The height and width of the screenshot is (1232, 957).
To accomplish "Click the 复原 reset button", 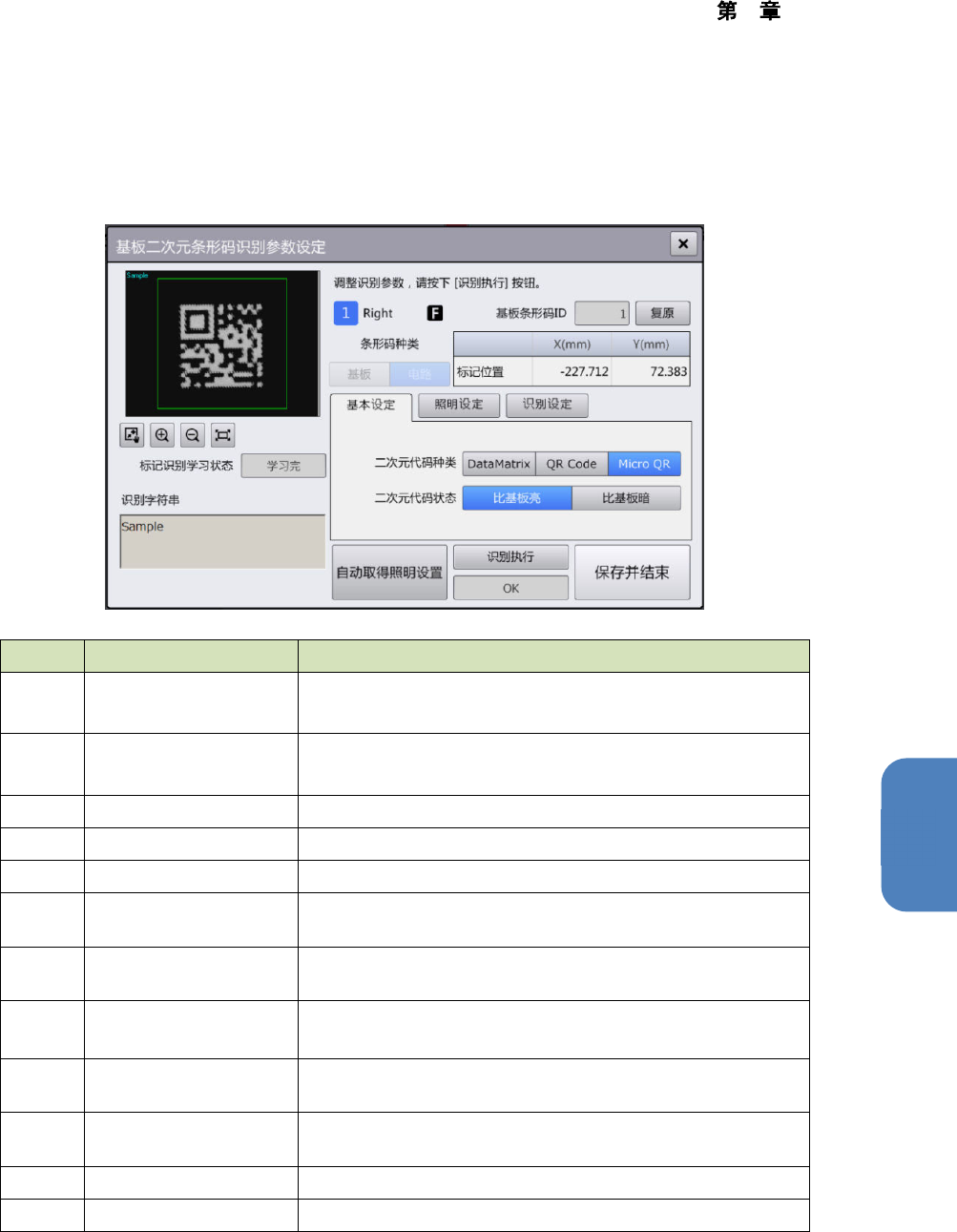I will [662, 313].
